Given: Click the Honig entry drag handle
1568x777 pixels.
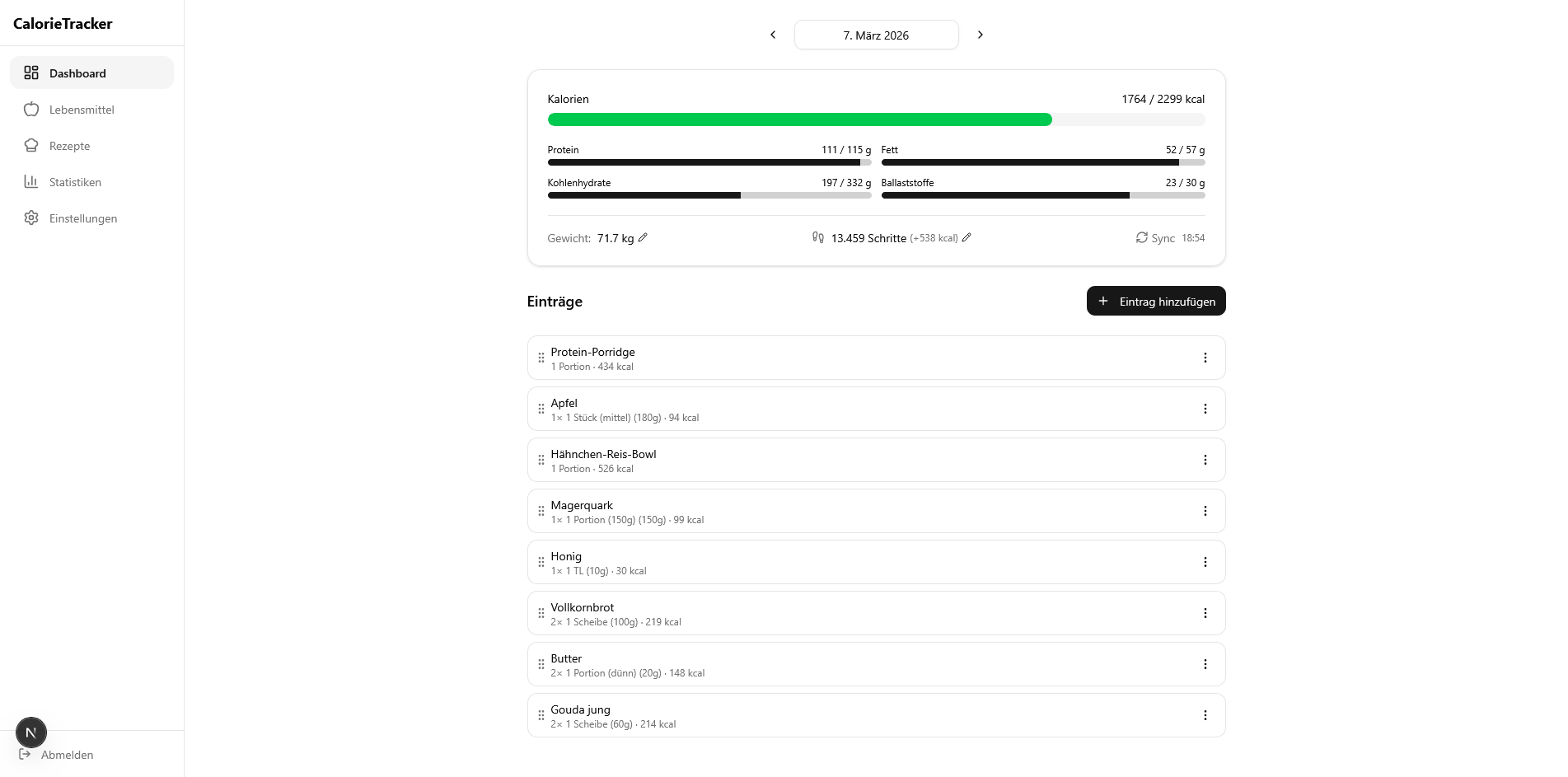Looking at the screenshot, I should (x=541, y=562).
